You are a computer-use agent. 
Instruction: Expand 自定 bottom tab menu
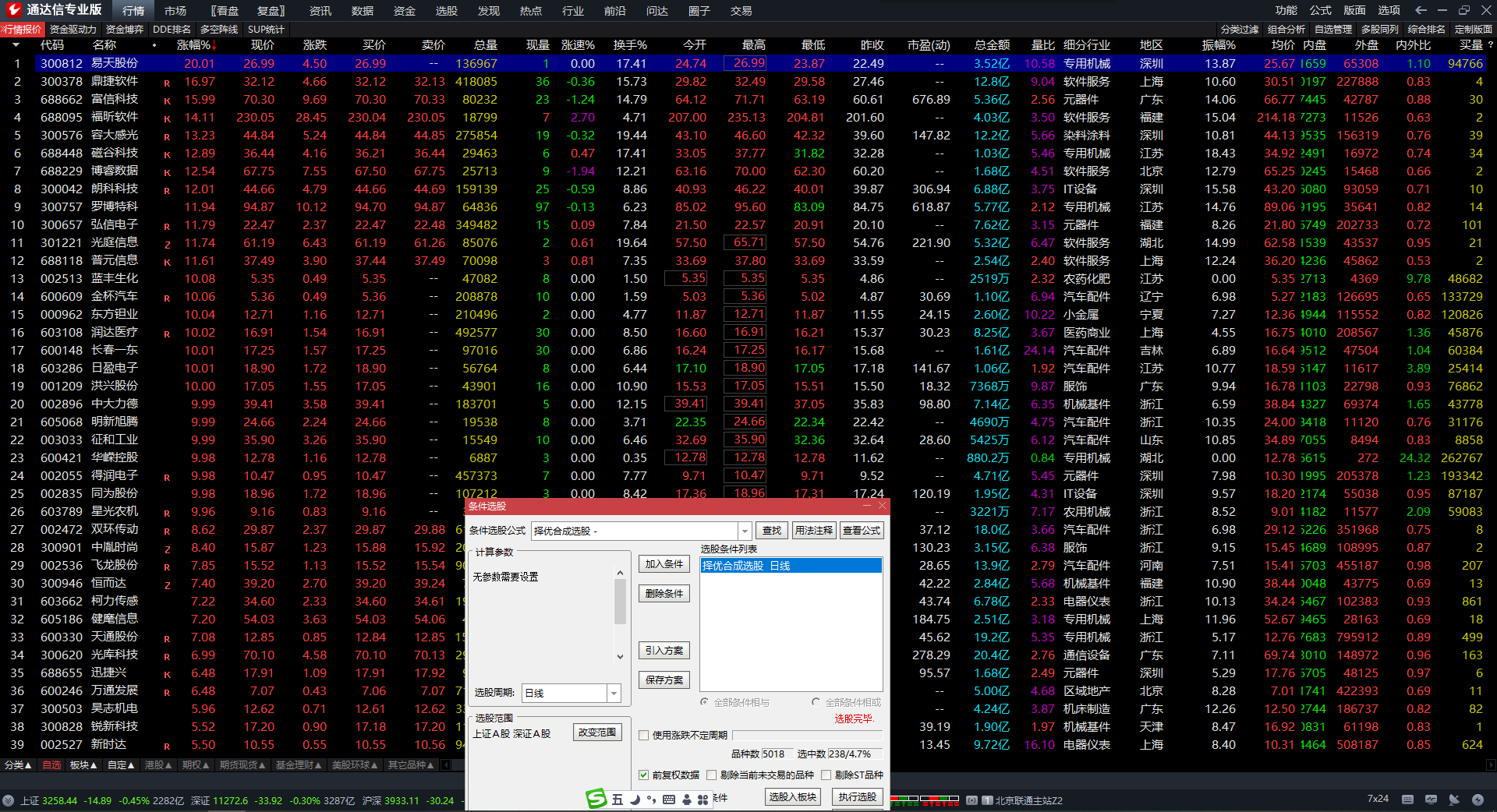click(121, 765)
